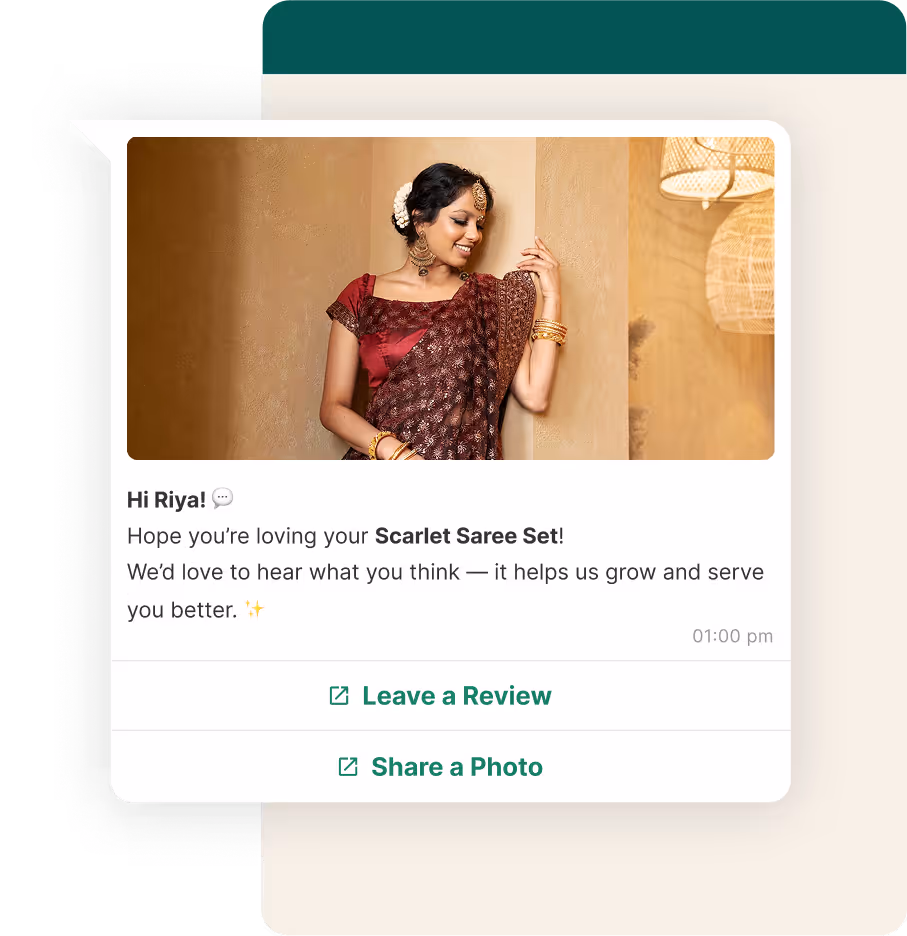Viewport: 907px width, 936px height.
Task: Click the external-link icon beside Share a Photo
Action: click(x=348, y=766)
